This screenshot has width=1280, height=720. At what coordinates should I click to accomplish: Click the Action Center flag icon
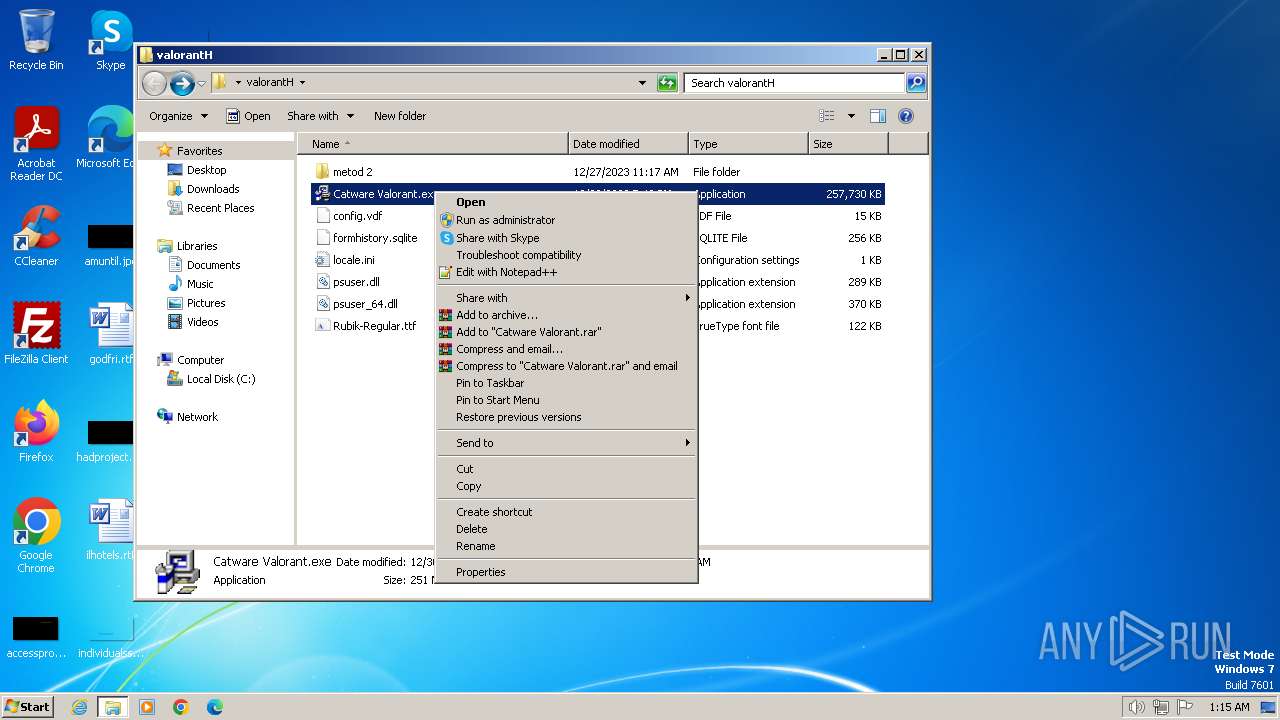1184,707
